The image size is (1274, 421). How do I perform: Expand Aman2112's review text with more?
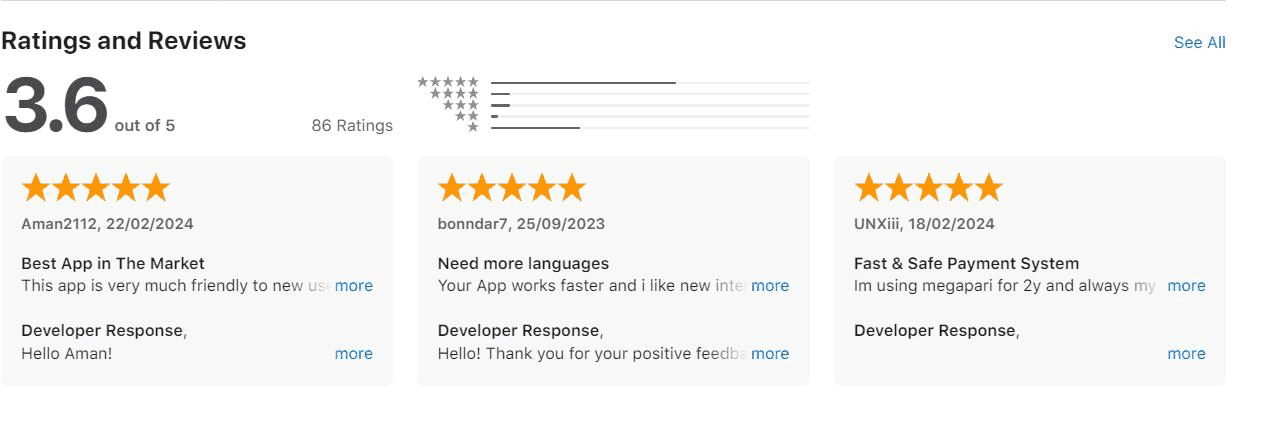pyautogui.click(x=353, y=286)
